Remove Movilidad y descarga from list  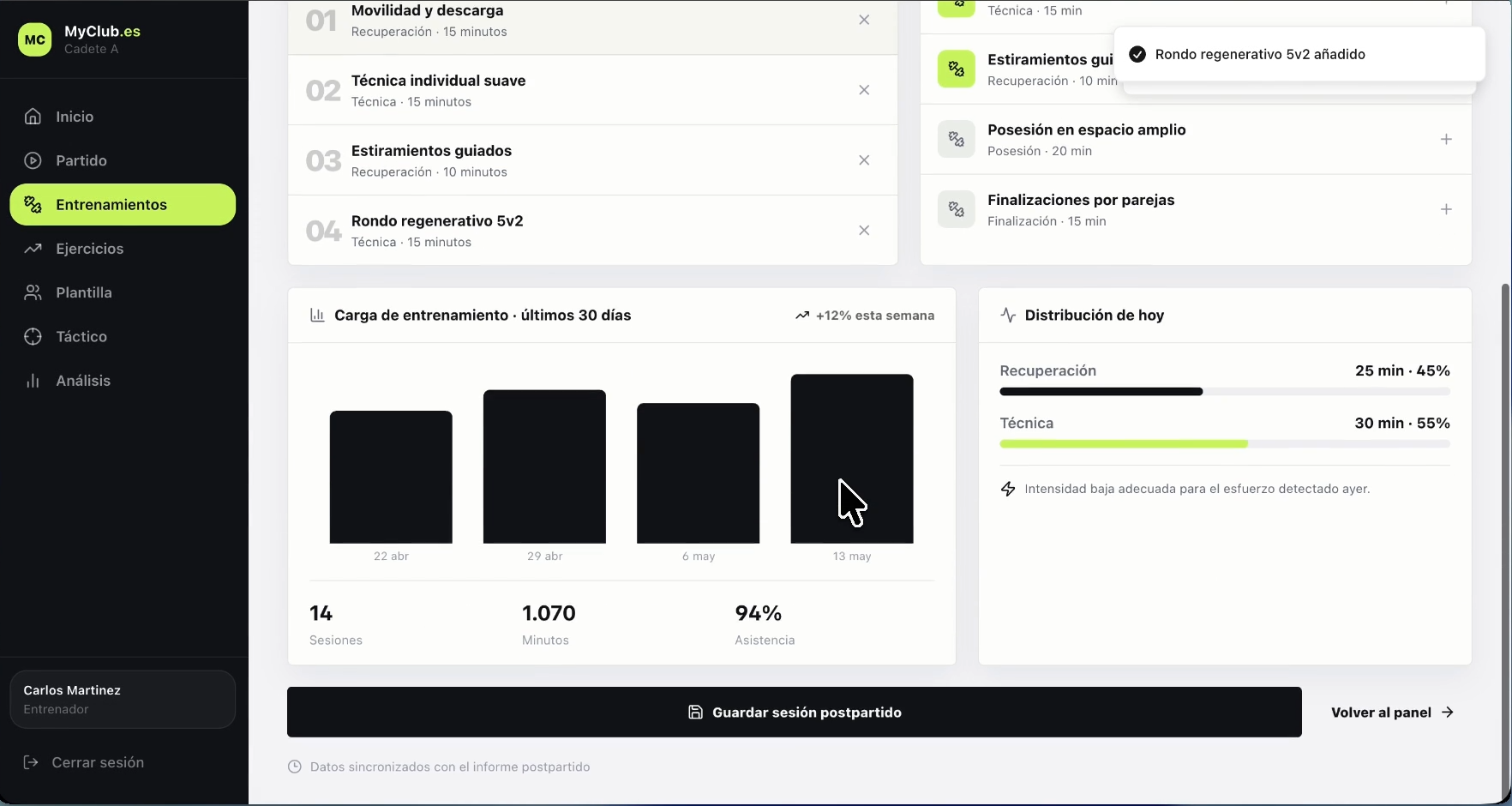(x=864, y=20)
